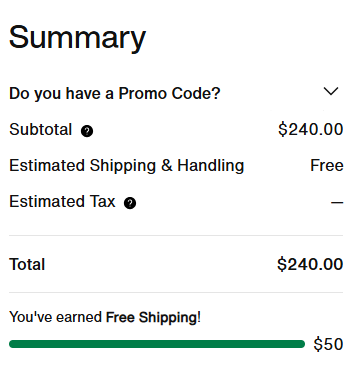
Task: Click the $240.00 subtotal amount
Action: tap(311, 129)
